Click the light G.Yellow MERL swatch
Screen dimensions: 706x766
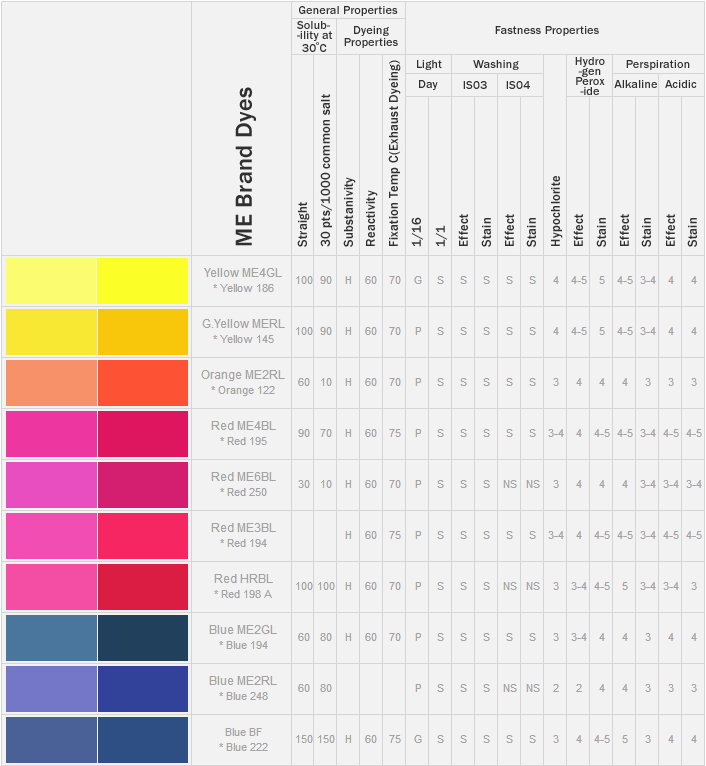pyautogui.click(x=51, y=332)
